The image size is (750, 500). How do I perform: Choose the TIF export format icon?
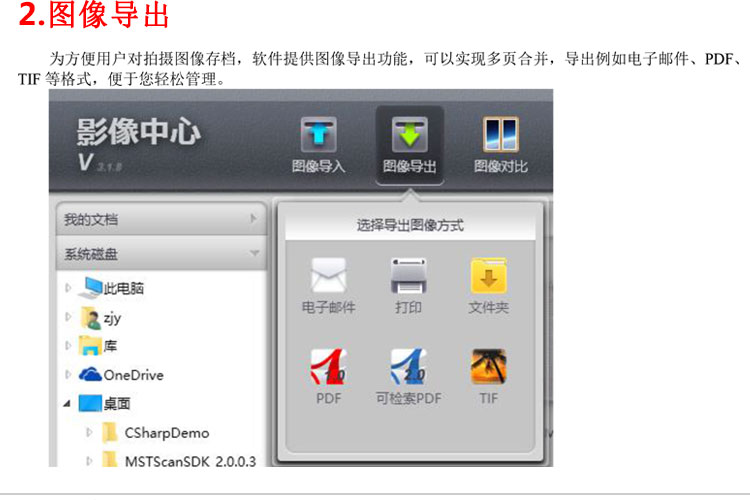click(488, 367)
